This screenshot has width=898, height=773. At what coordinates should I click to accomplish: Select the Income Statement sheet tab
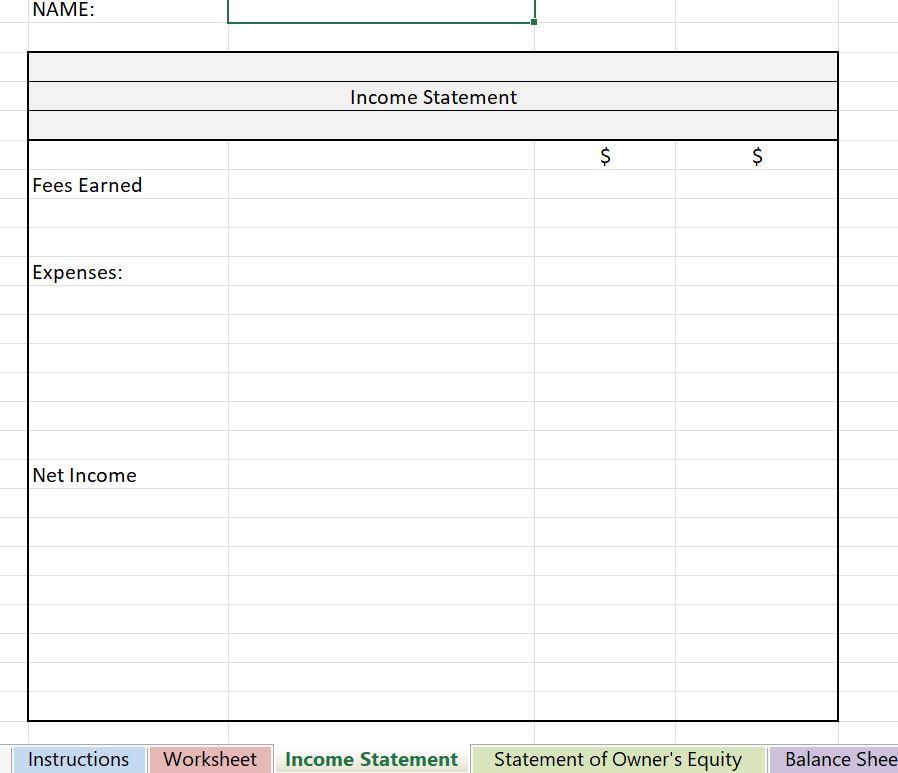tap(372, 759)
